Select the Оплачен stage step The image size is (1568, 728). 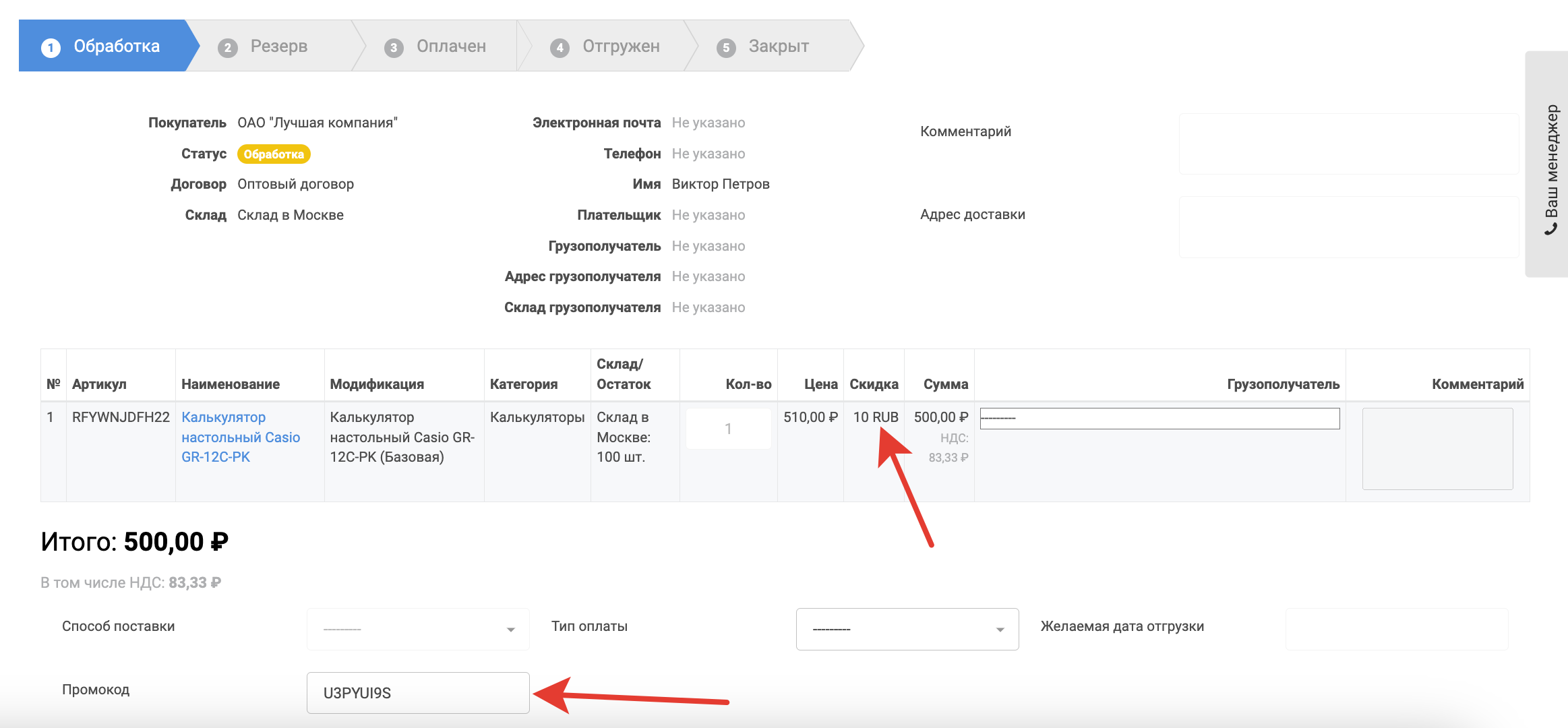click(x=450, y=46)
